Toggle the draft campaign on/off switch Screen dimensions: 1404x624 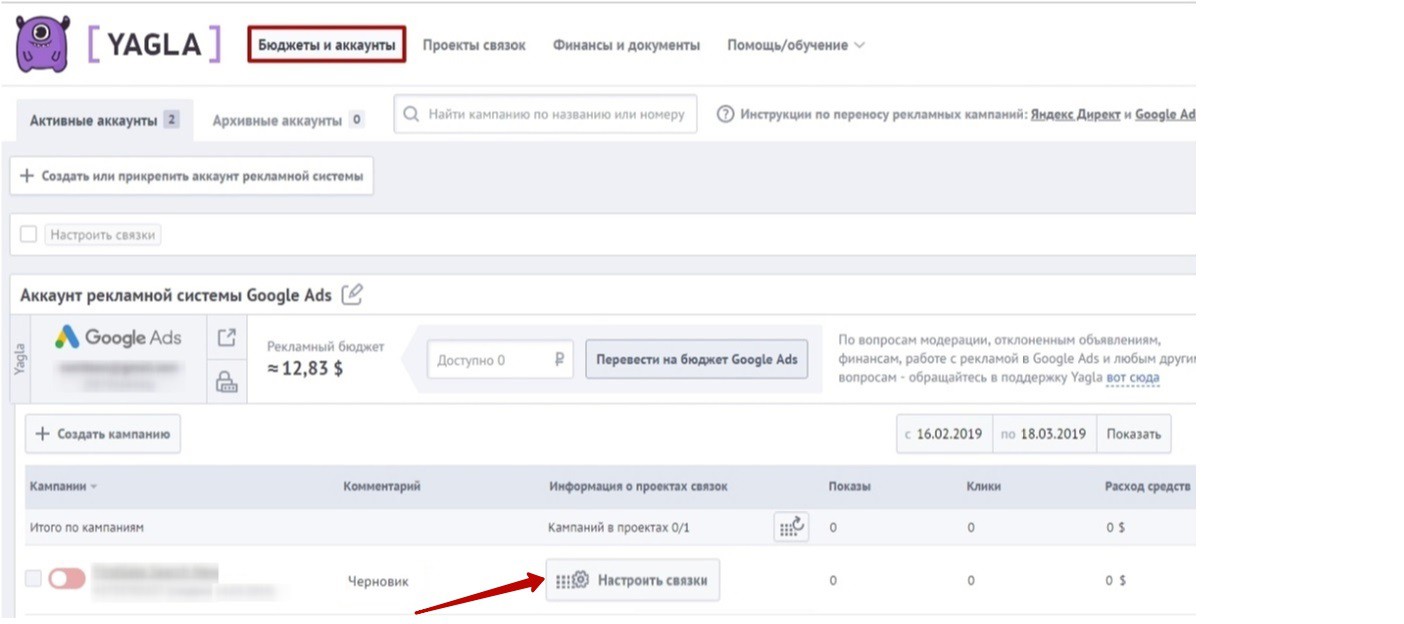pyautogui.click(x=66, y=579)
